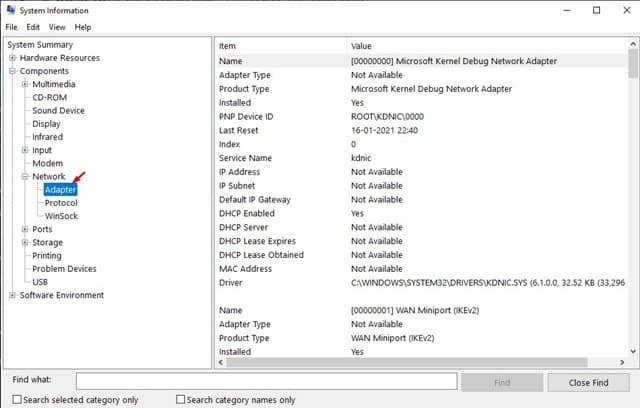The height and width of the screenshot is (408, 640).
Task: Open the Edit menu
Action: click(33, 27)
